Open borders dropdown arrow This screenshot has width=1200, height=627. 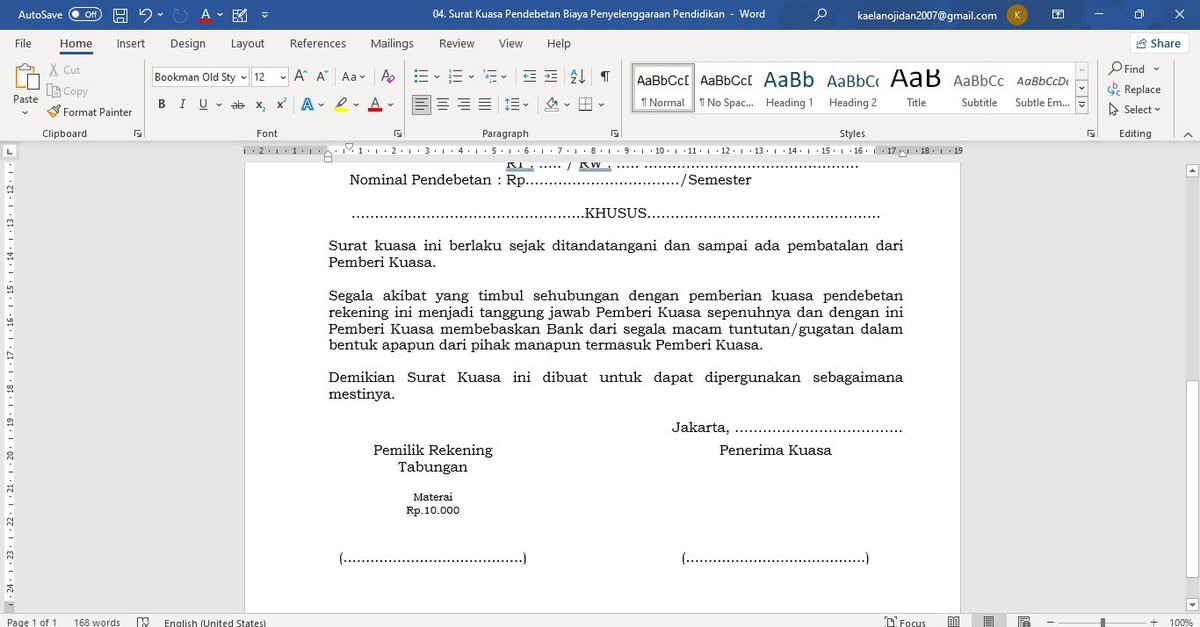[x=601, y=104]
